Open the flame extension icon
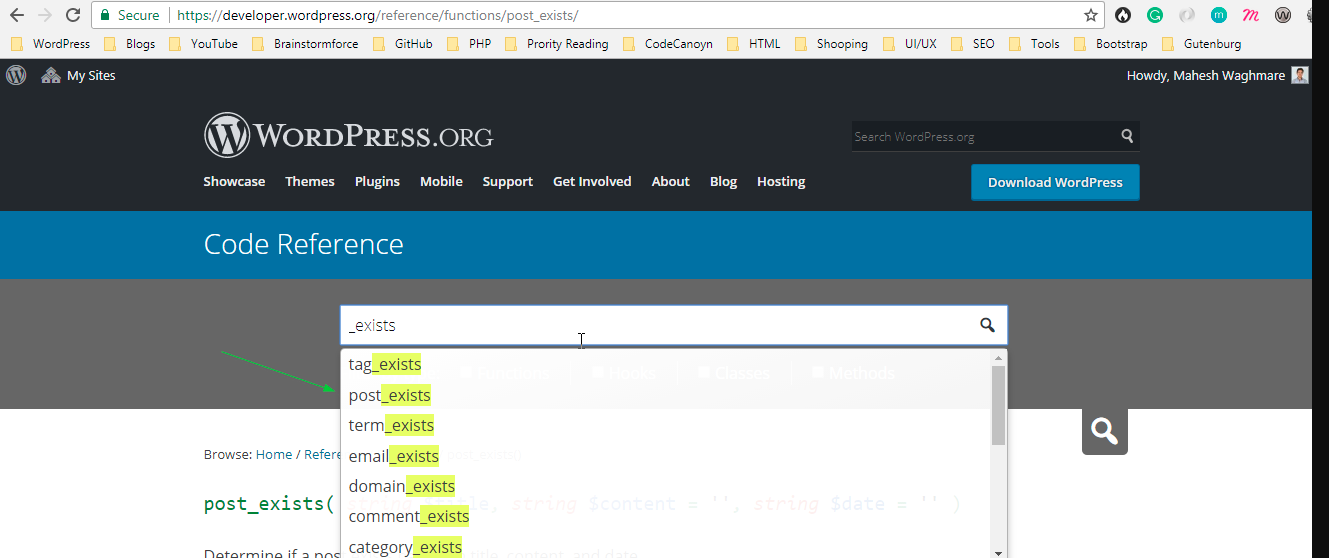 pyautogui.click(x=1124, y=15)
